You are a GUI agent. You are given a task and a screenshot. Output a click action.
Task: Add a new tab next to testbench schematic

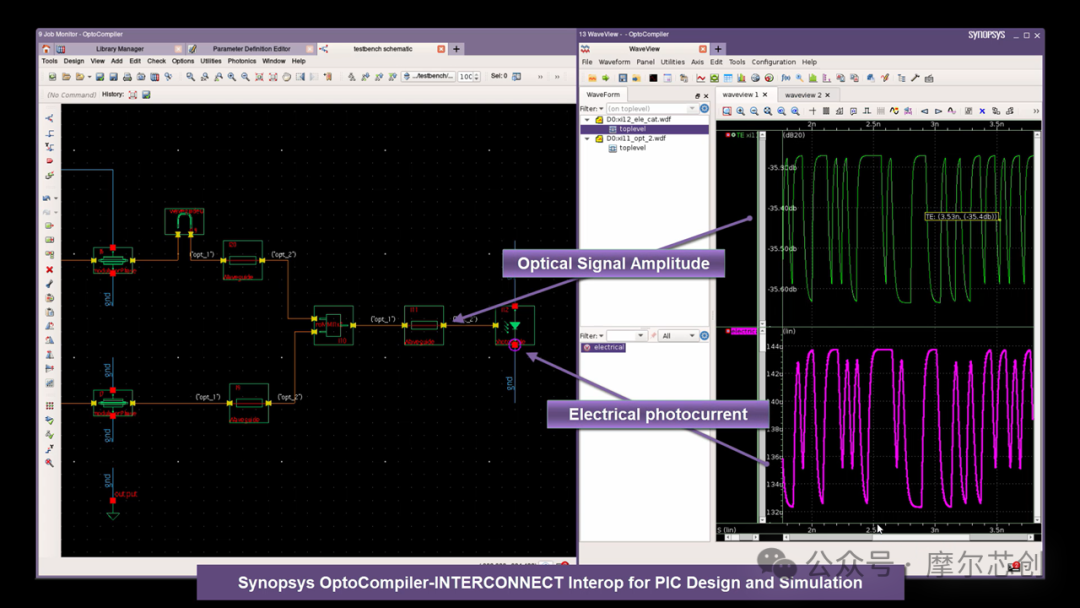[456, 49]
